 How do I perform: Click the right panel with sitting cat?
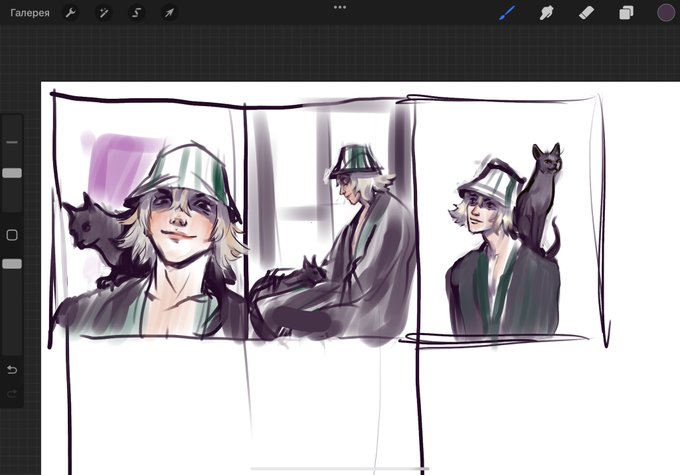[x=510, y=219]
